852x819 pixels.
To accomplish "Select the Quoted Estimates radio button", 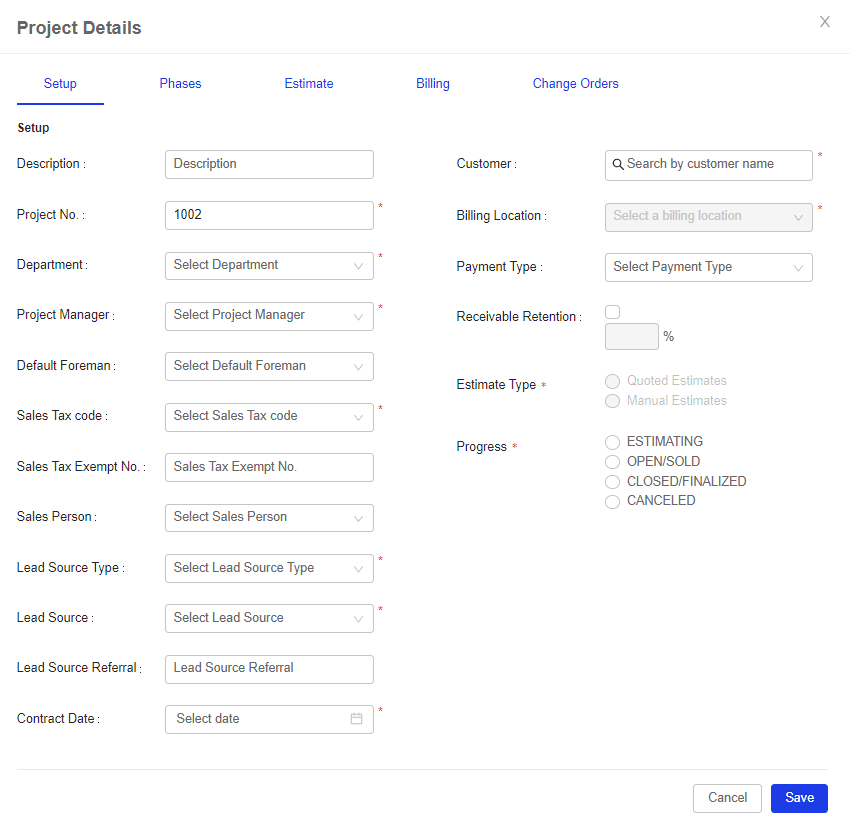I will (613, 382).
